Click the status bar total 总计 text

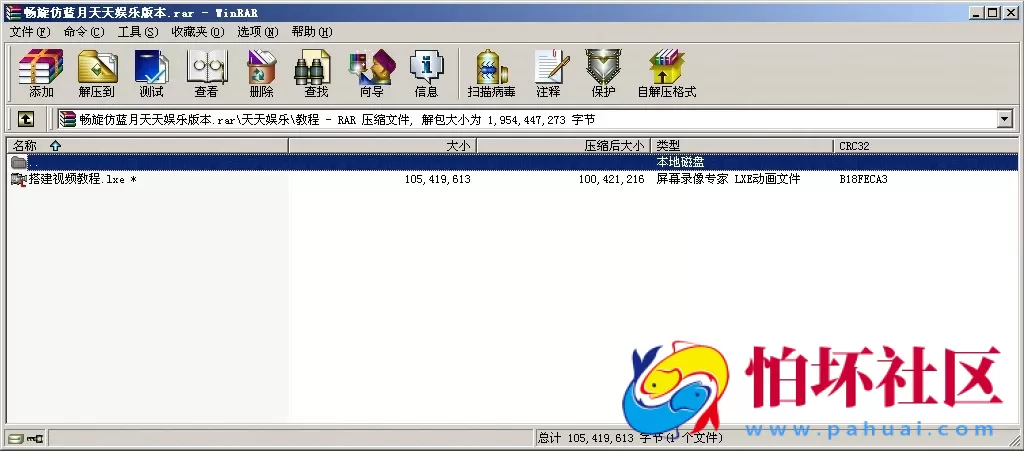[630, 438]
